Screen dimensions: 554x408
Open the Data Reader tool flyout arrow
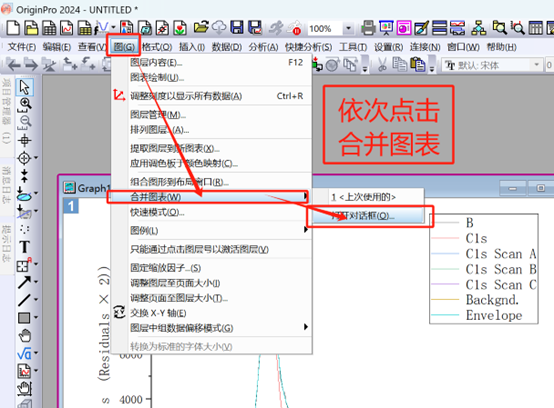point(36,158)
